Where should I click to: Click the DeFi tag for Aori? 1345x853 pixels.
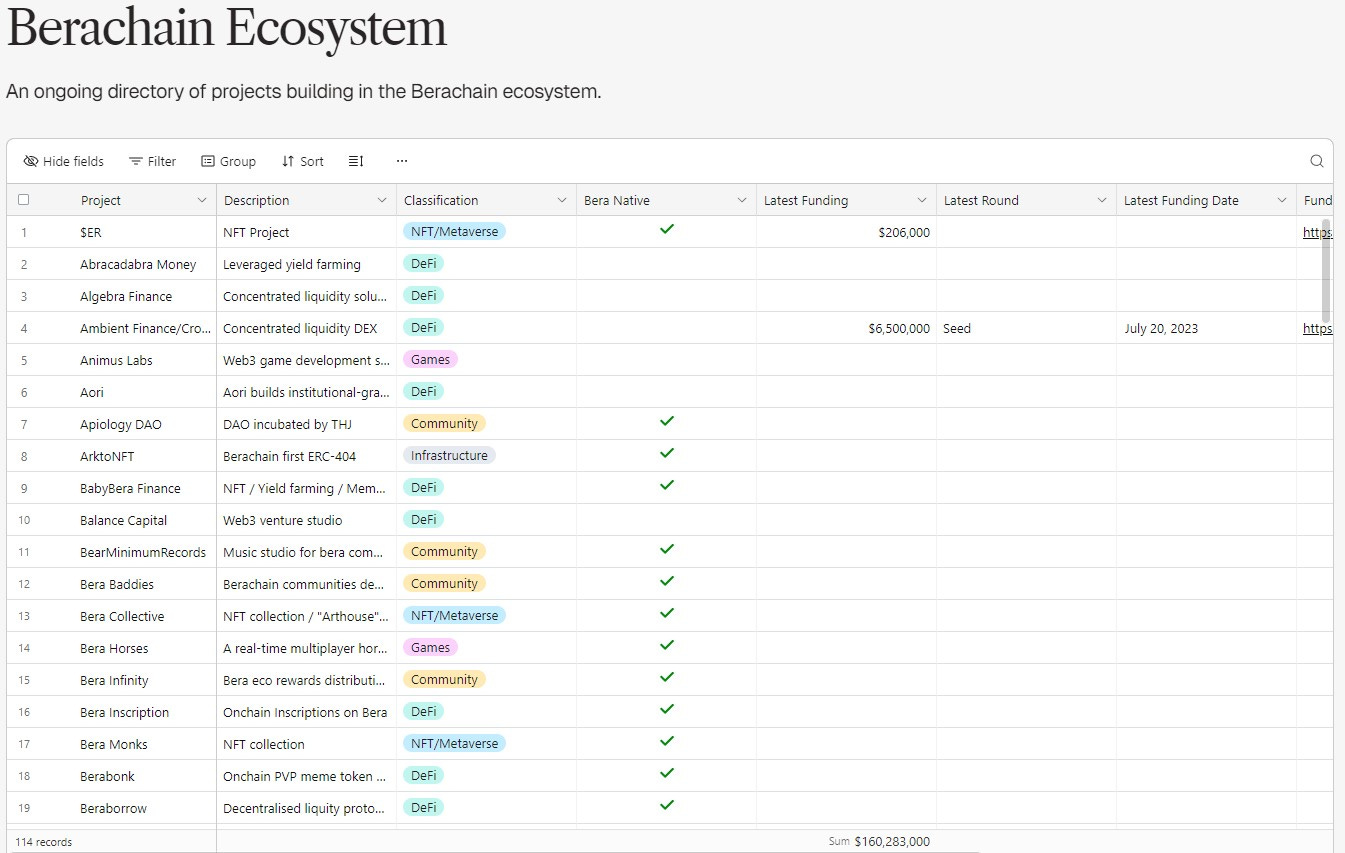coord(423,391)
